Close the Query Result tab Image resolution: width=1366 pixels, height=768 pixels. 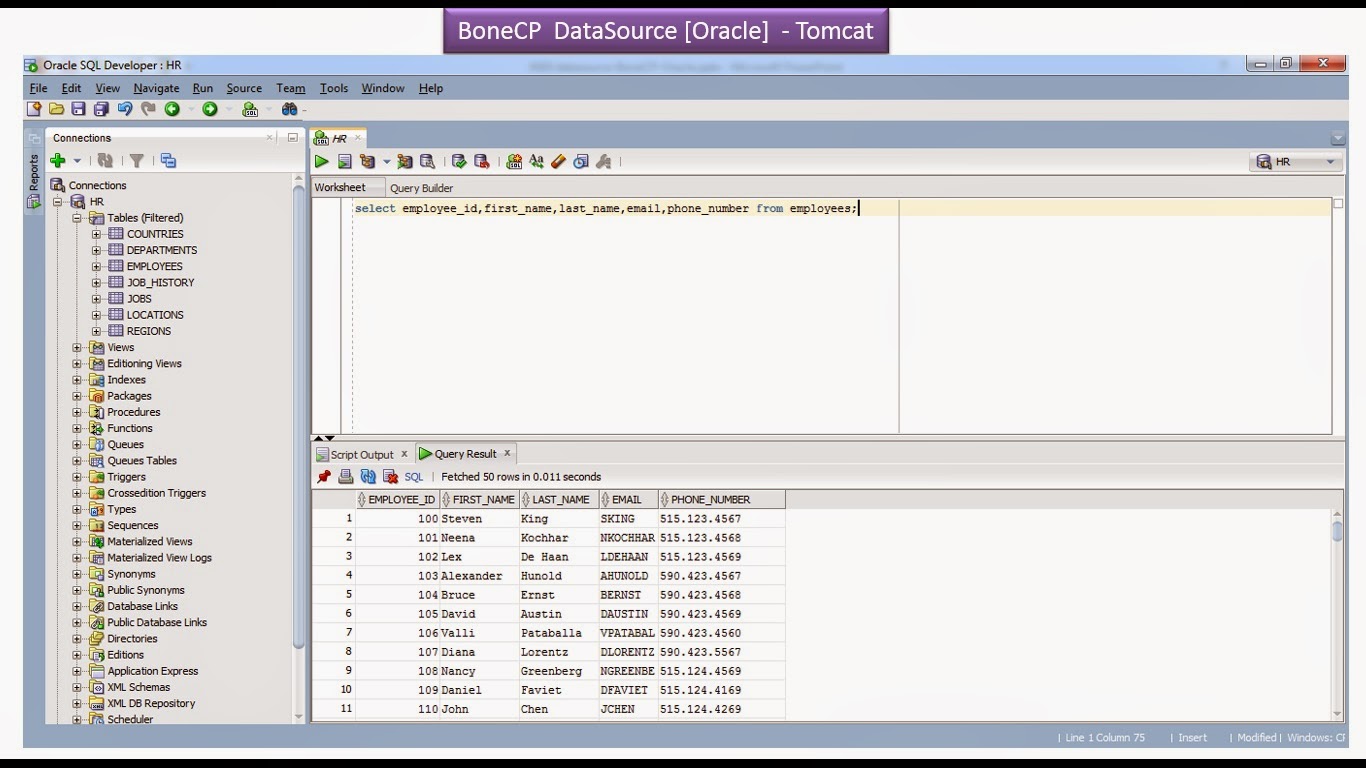(507, 453)
